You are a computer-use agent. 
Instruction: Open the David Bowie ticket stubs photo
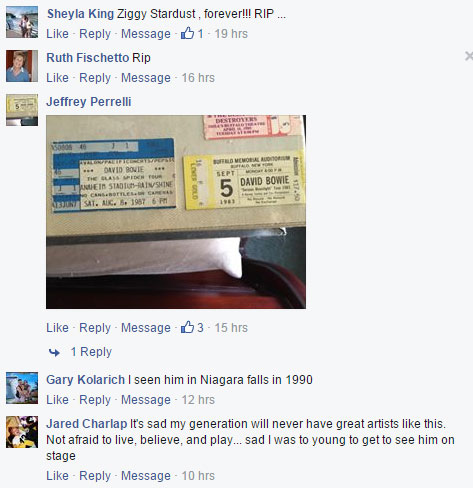click(176, 212)
